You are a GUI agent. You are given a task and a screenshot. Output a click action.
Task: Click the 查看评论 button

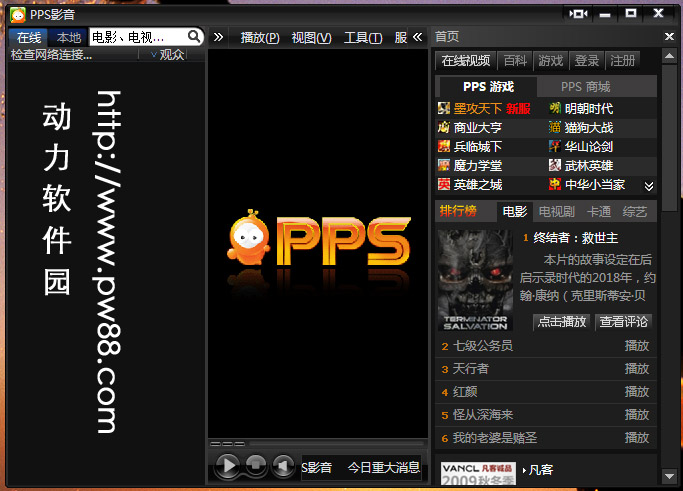624,322
